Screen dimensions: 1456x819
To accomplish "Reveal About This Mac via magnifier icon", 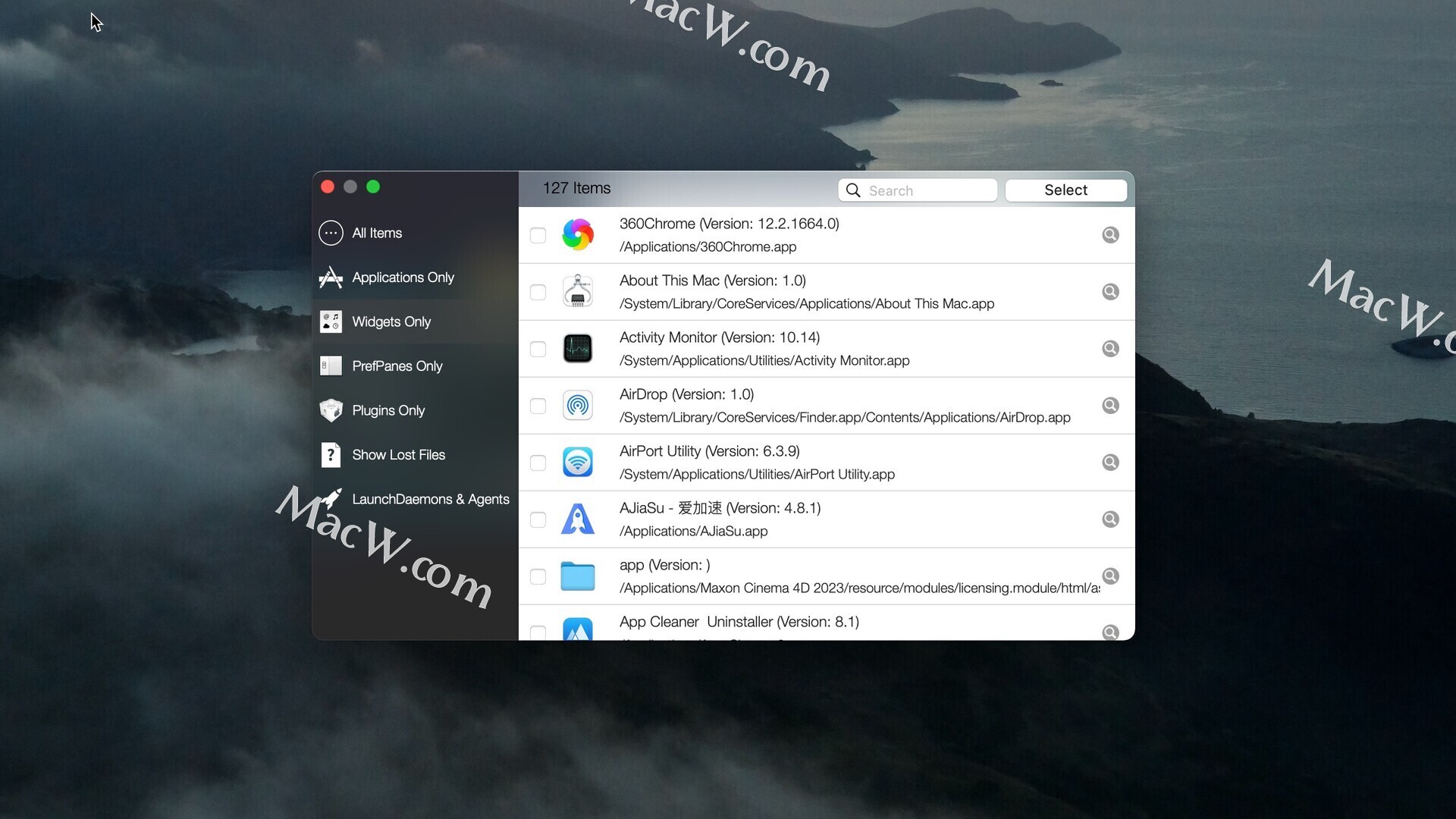I will click(1110, 292).
